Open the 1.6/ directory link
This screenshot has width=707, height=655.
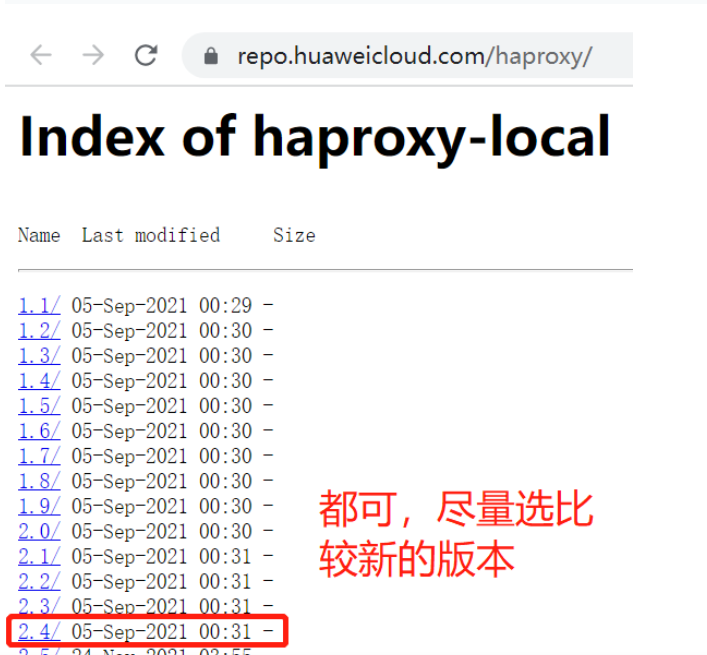tap(39, 431)
